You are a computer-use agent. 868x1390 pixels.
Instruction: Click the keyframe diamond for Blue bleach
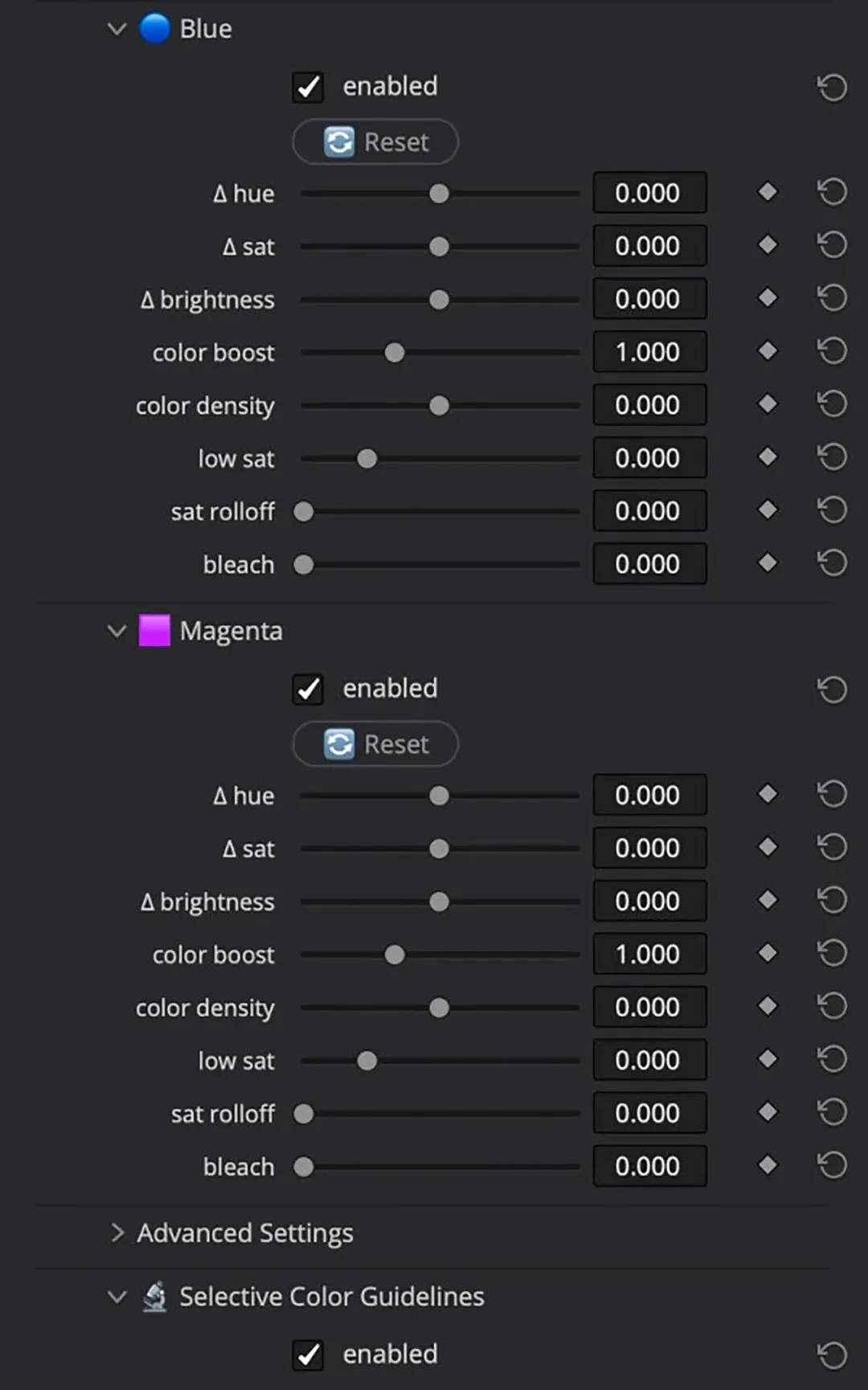tap(768, 564)
